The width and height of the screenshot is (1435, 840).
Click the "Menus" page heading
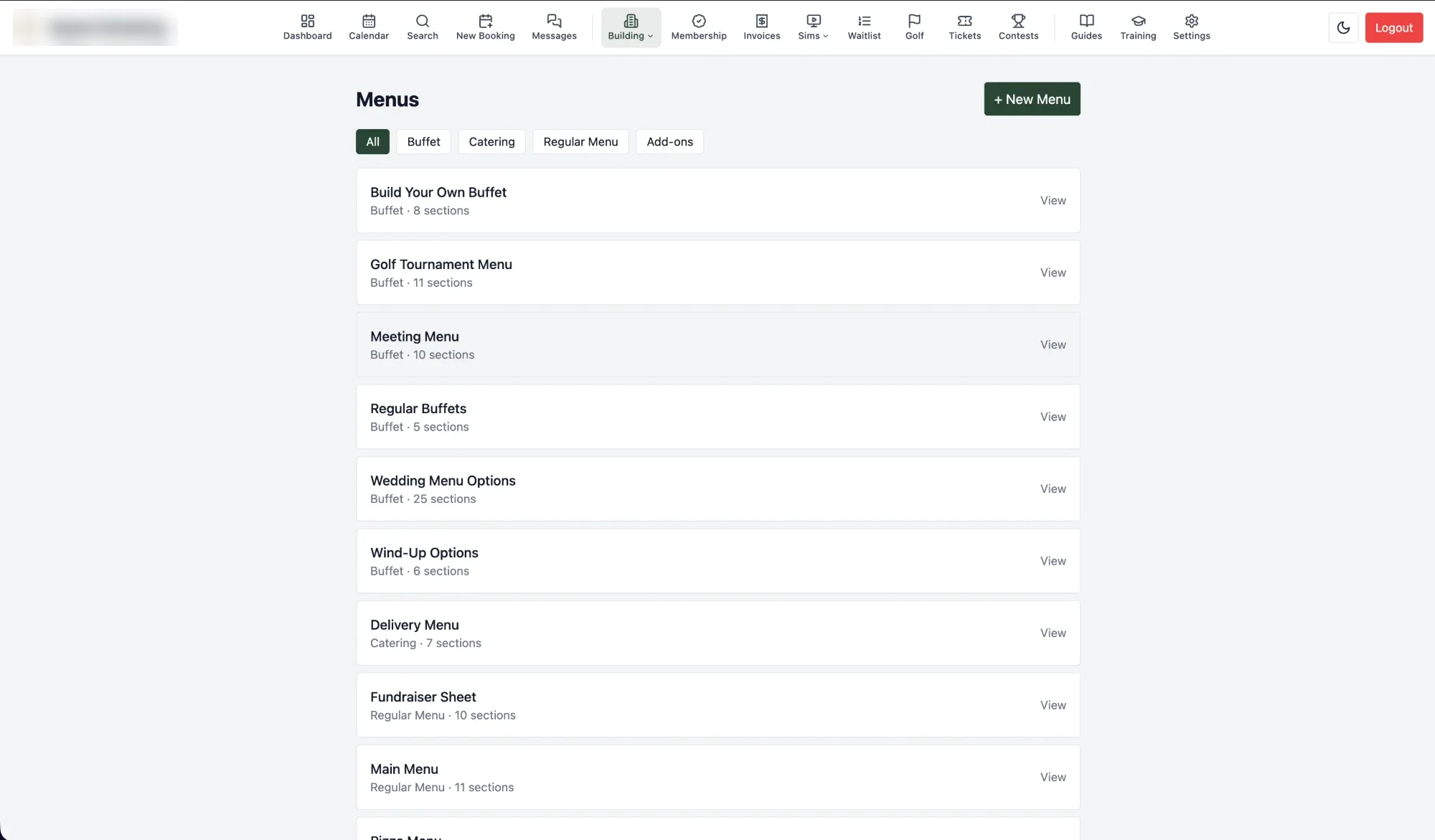[387, 100]
